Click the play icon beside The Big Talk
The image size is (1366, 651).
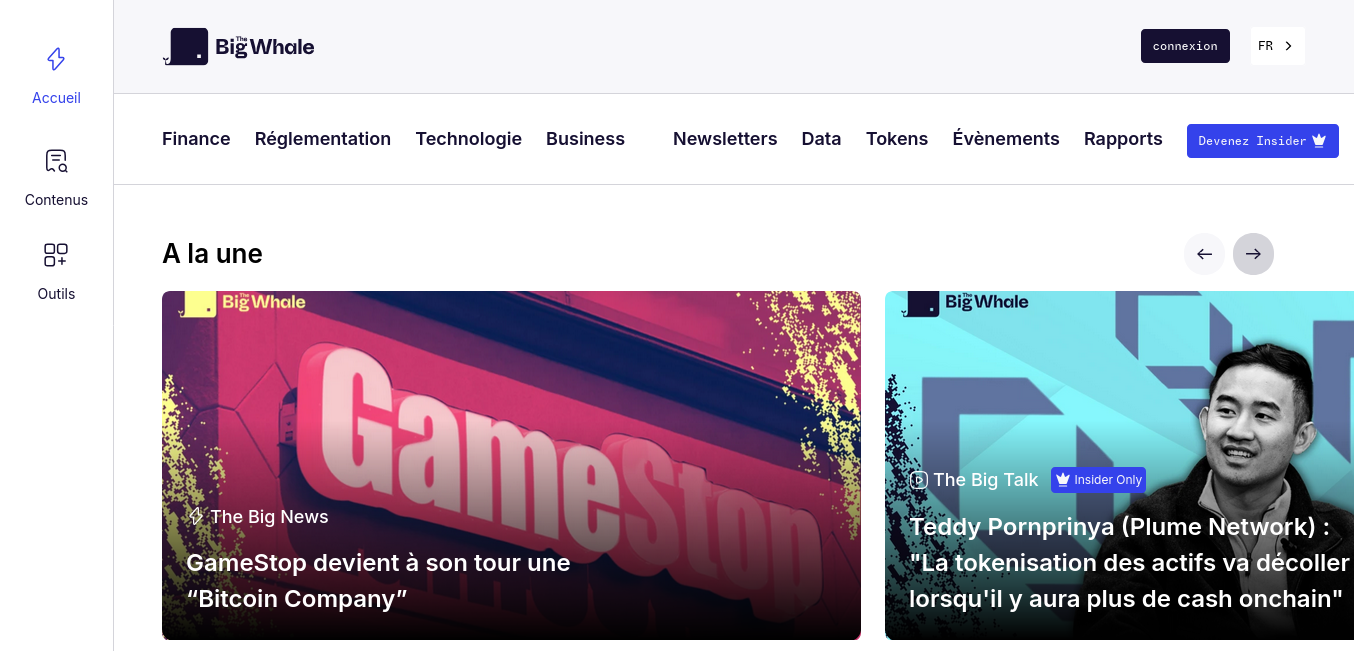(x=918, y=480)
